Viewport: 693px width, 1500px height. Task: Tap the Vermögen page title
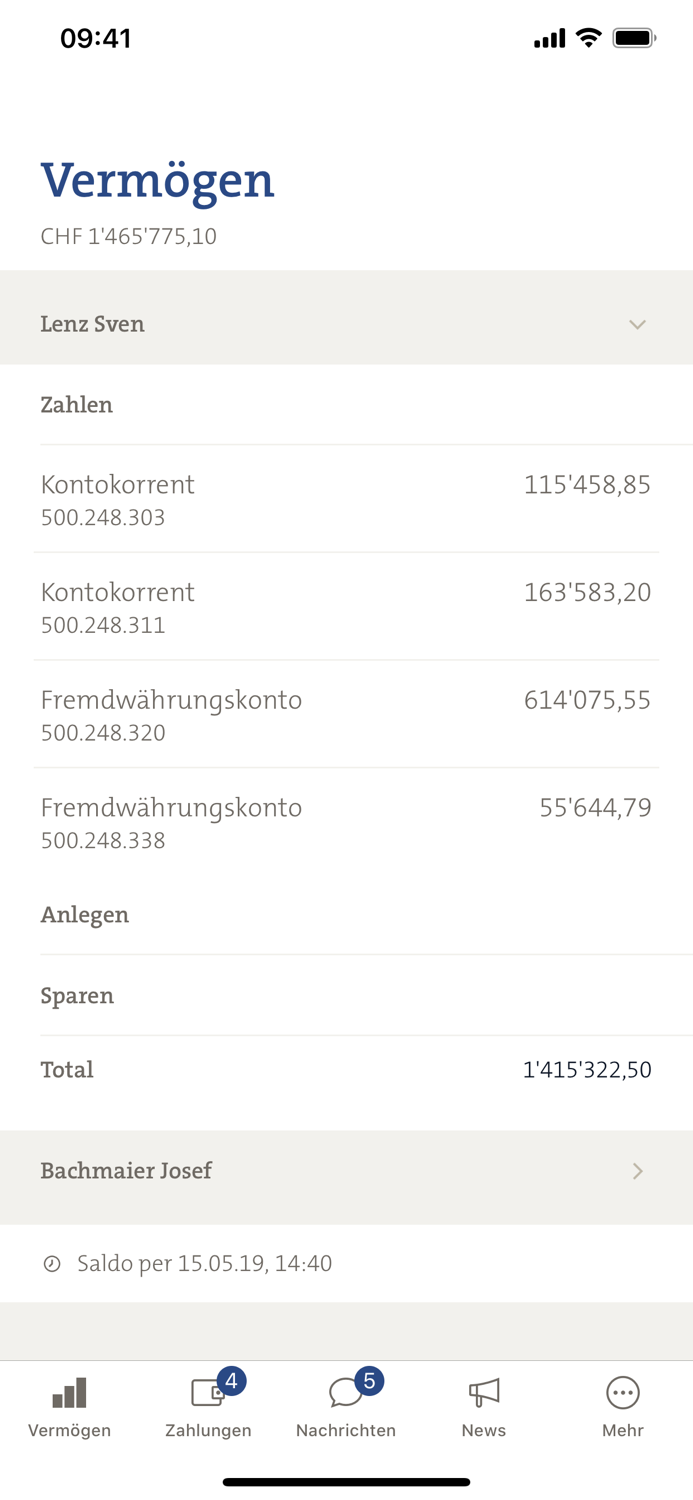[157, 181]
